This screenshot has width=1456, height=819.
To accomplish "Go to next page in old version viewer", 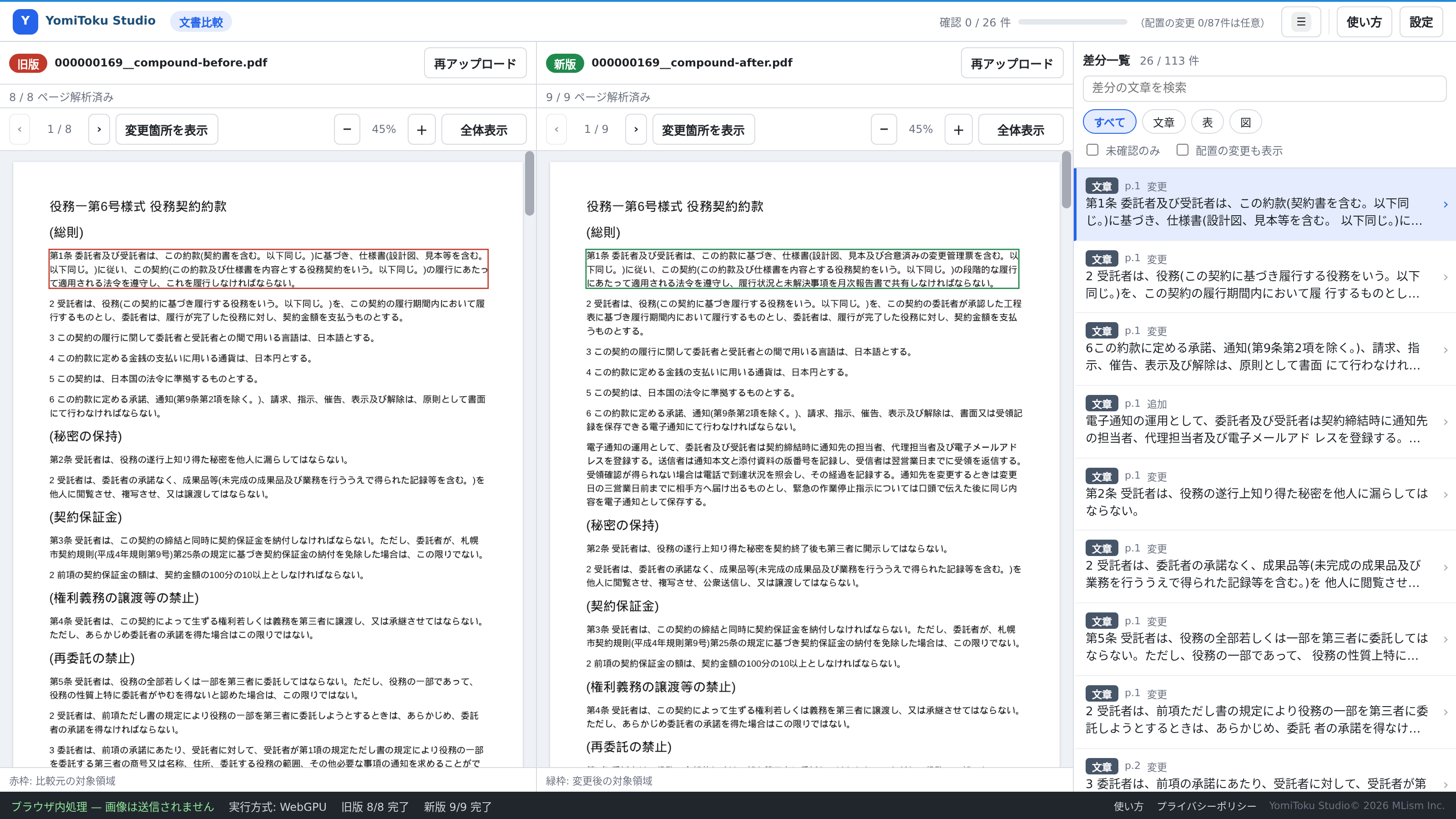I will [99, 129].
